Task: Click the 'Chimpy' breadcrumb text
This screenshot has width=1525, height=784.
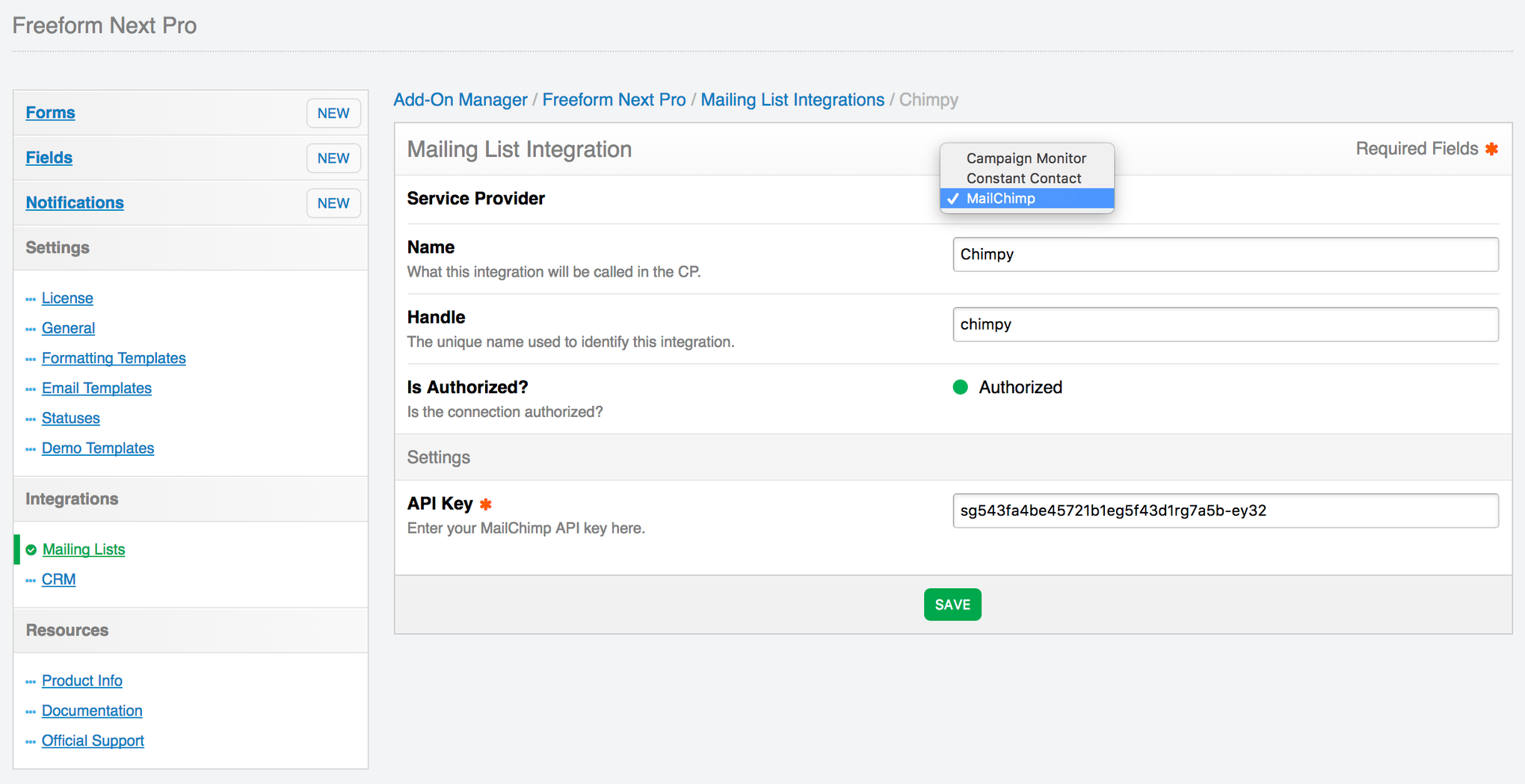Action: (928, 99)
